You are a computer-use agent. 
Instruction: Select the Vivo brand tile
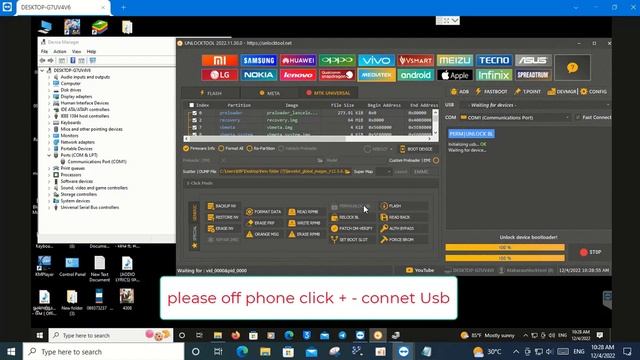click(376, 60)
